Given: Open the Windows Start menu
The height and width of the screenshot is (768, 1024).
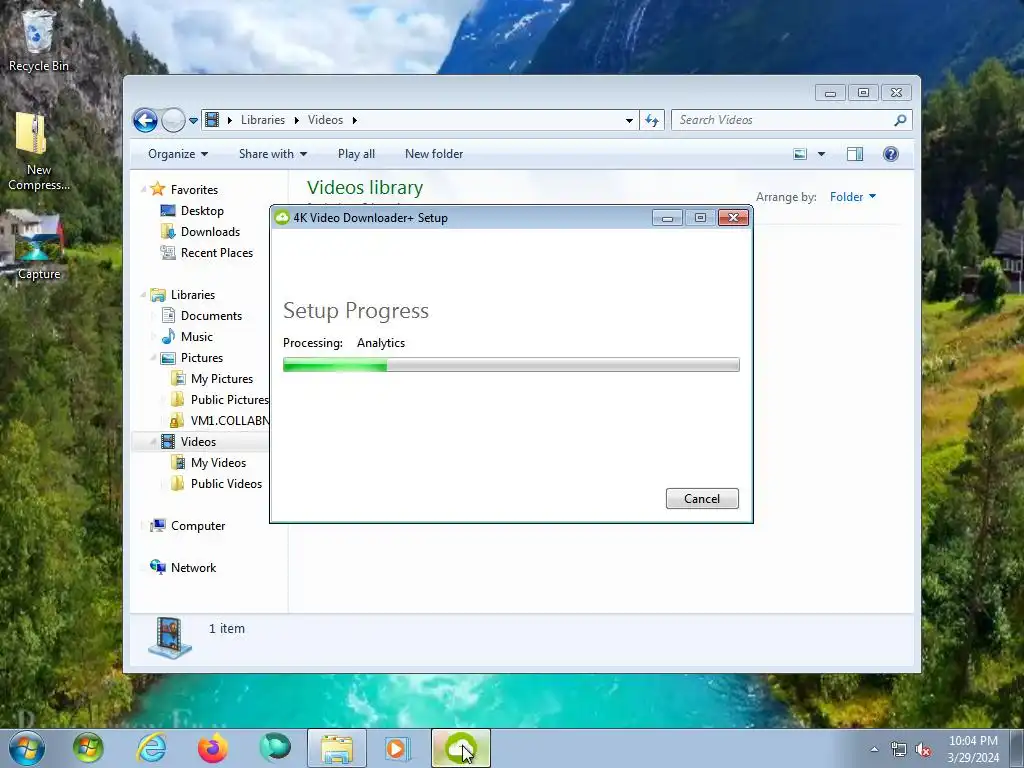Looking at the screenshot, I should pyautogui.click(x=26, y=748).
